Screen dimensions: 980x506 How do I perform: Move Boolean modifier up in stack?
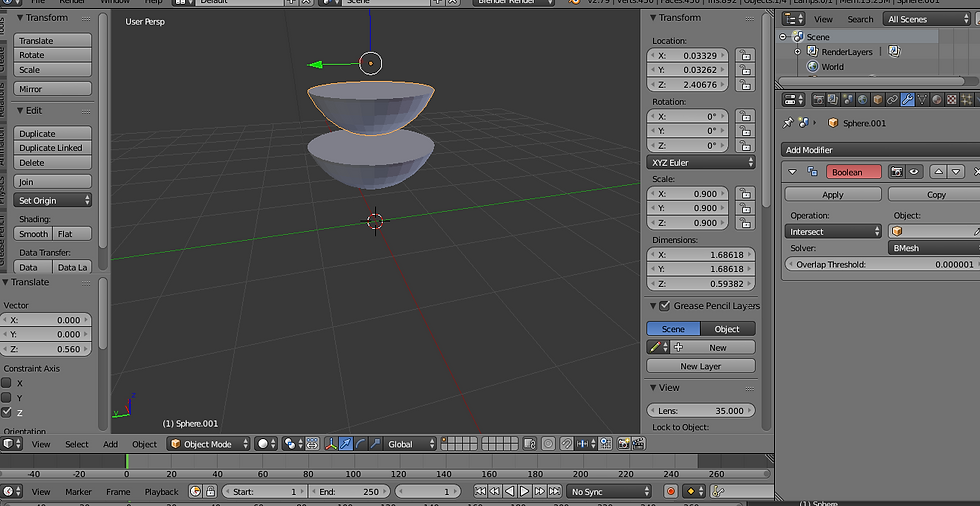pos(938,172)
